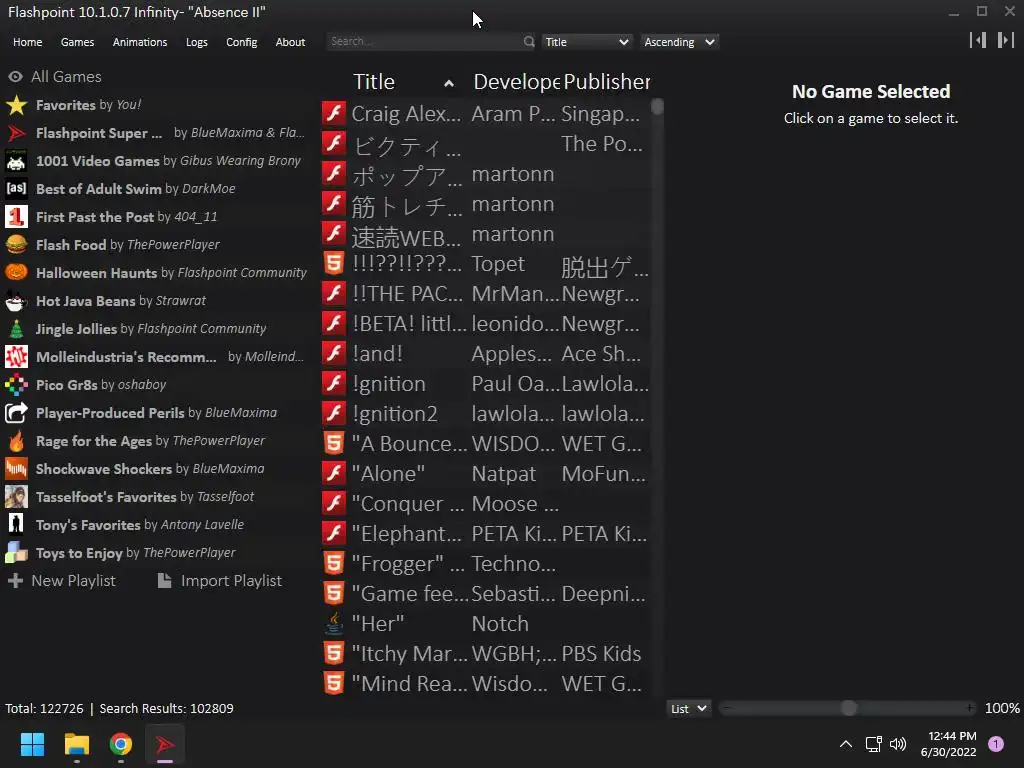
Task: Click the Shockwave Shockers icon
Action: (x=16, y=469)
